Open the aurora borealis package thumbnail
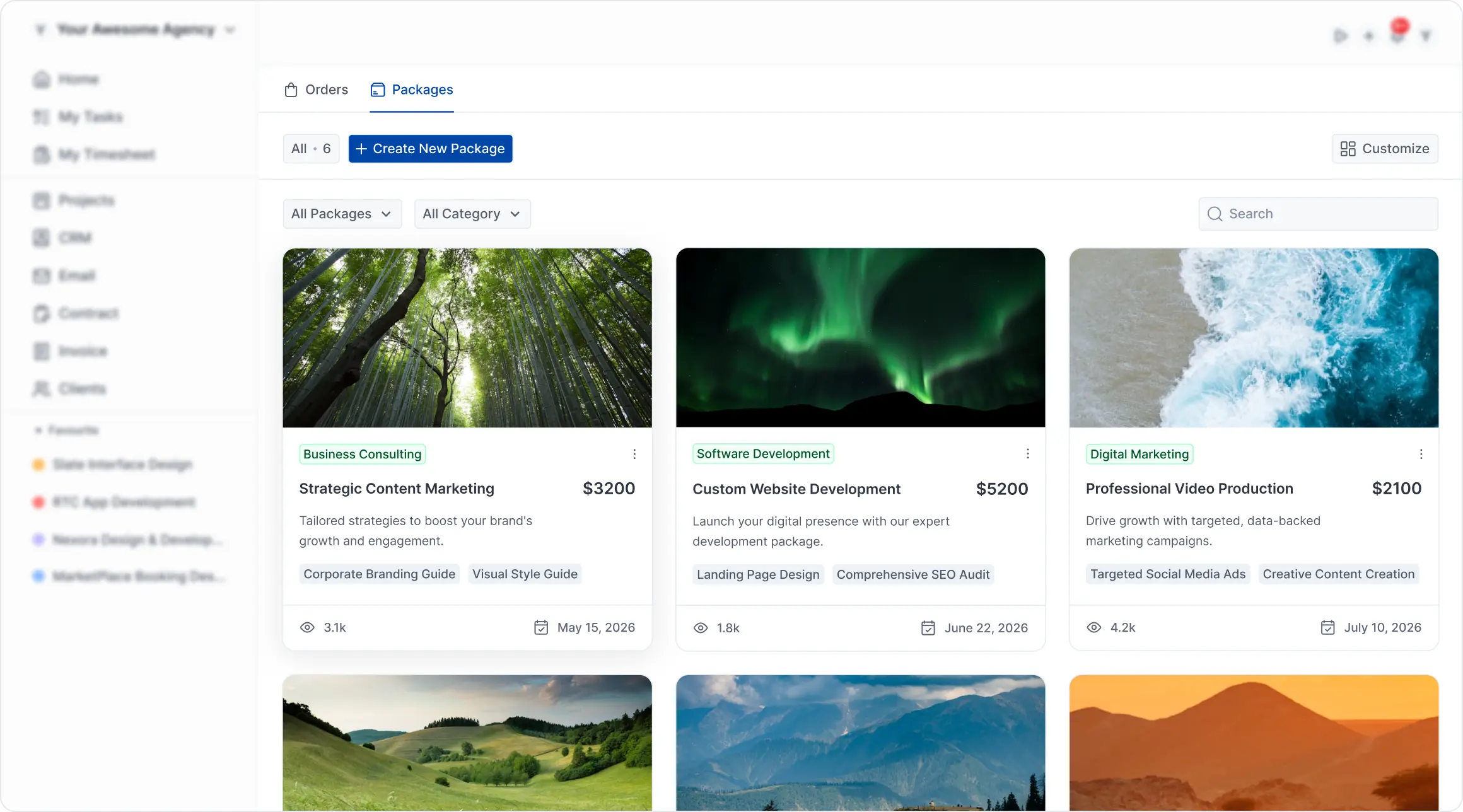The height and width of the screenshot is (812, 1463). (x=860, y=338)
